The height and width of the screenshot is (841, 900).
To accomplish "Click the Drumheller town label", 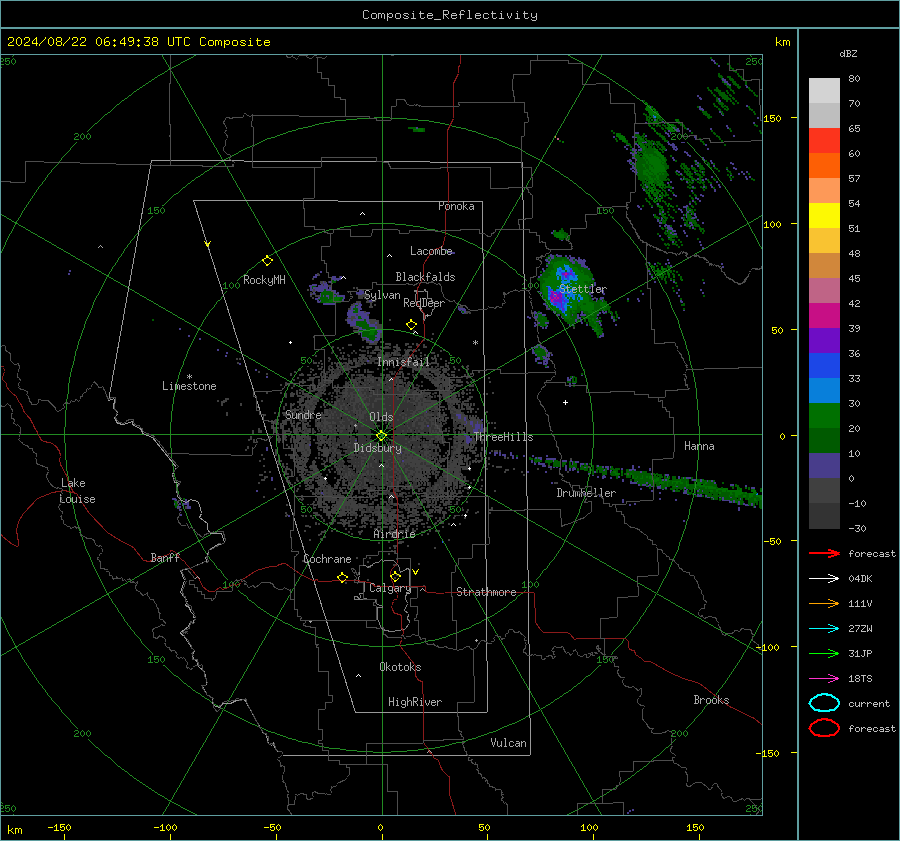I will point(586,493).
